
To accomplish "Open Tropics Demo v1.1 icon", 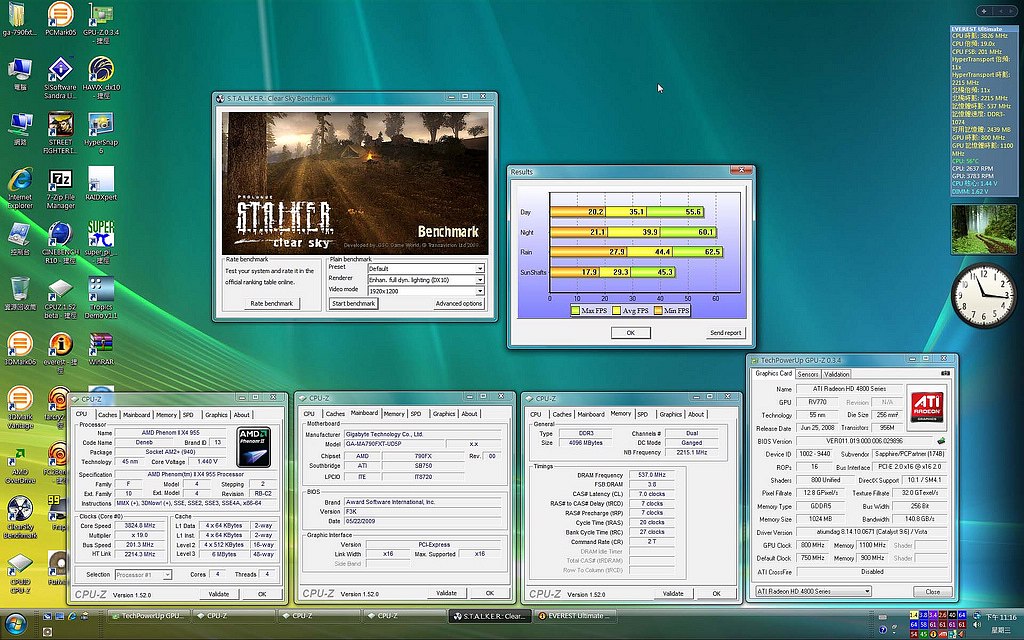I will point(101,298).
